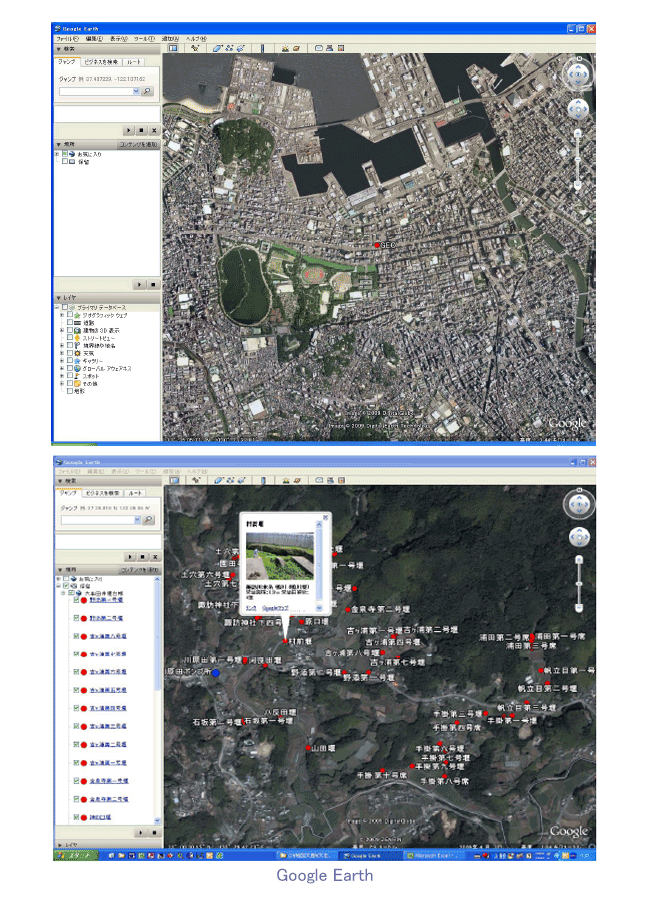Expand the その他 layer node
This screenshot has width=649, height=900.
click(x=62, y=383)
